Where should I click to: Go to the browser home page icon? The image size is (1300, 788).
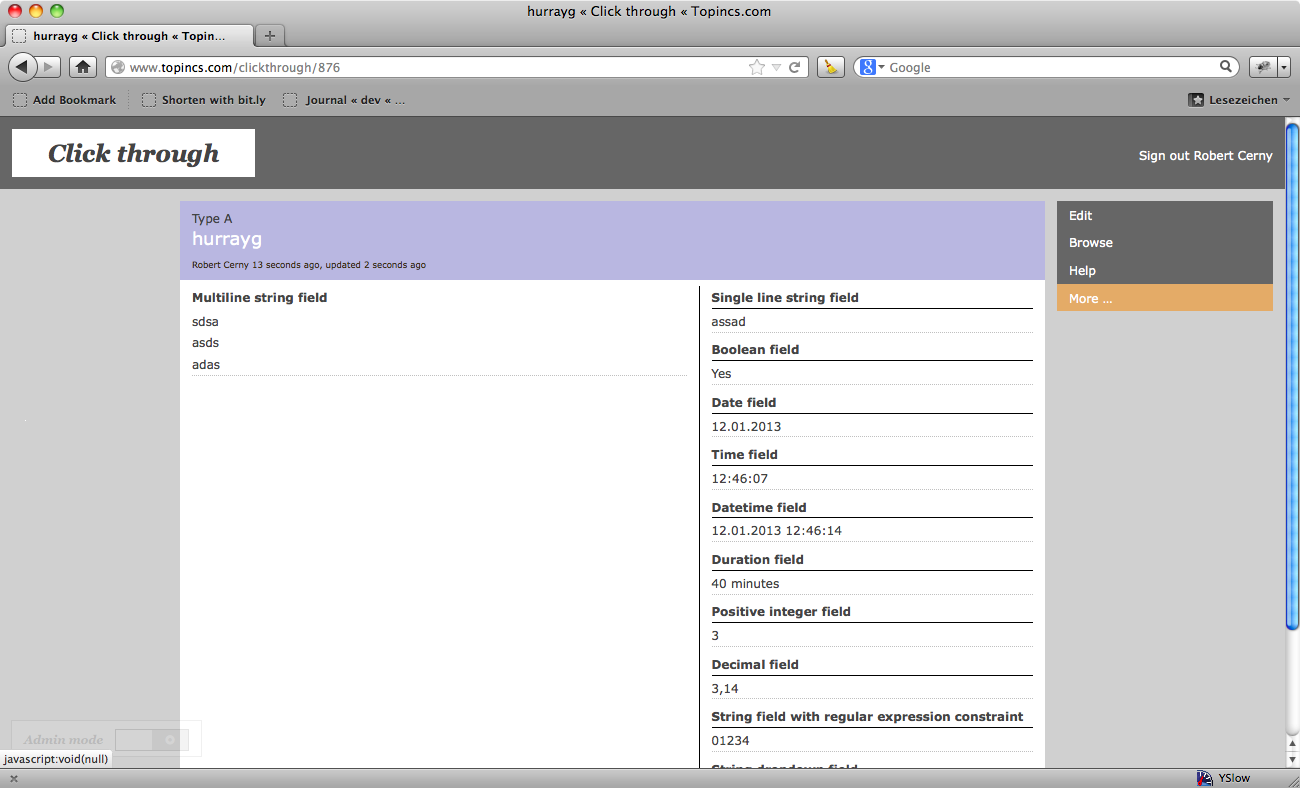[83, 67]
